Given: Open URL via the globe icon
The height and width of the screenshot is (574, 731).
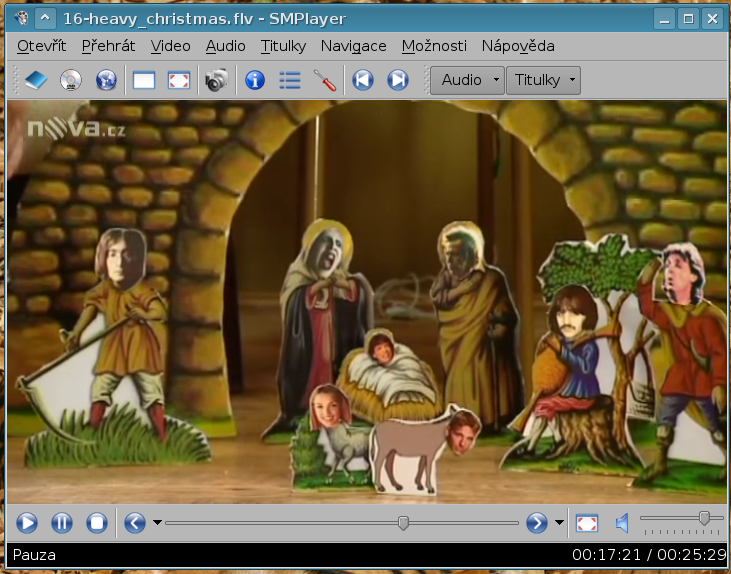Looking at the screenshot, I should pos(106,80).
